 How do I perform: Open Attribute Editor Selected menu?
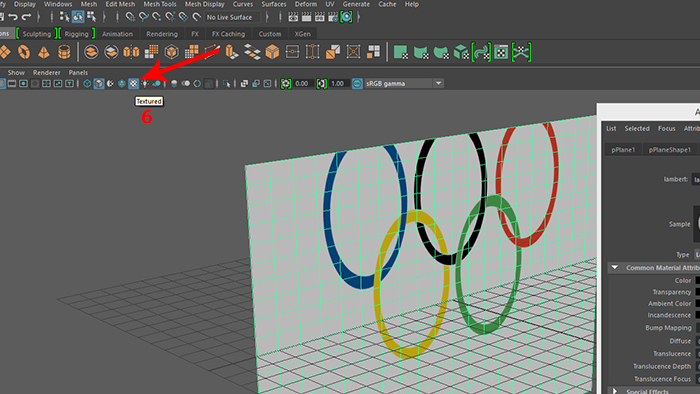click(637, 129)
